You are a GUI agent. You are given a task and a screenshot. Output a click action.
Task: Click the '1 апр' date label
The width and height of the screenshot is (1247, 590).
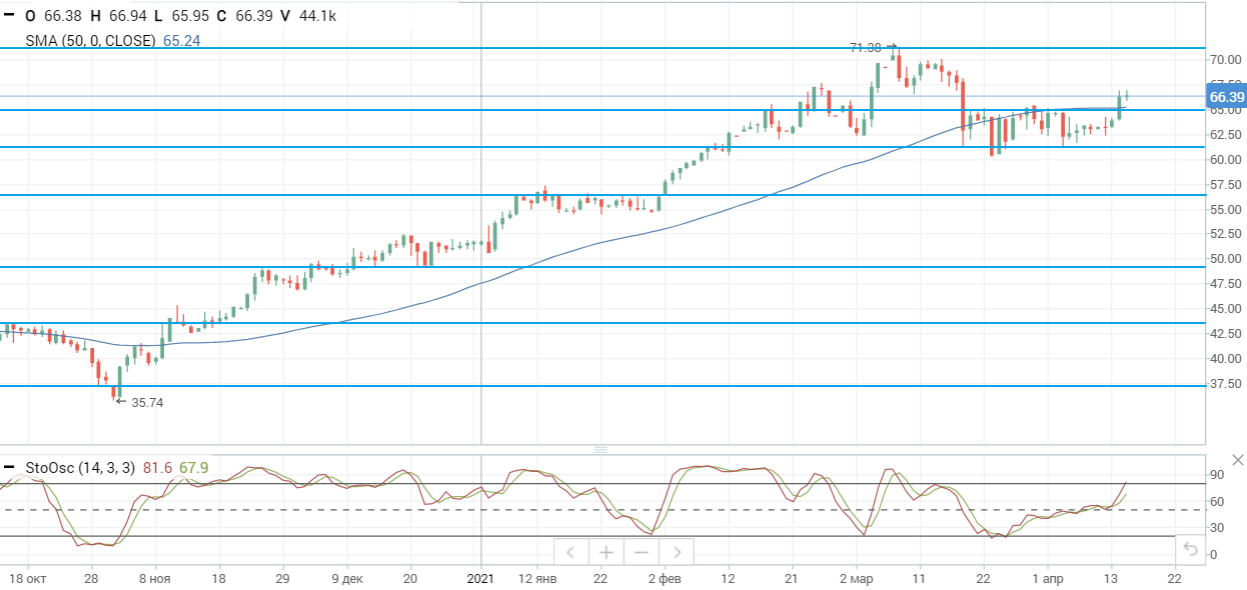[1047, 579]
